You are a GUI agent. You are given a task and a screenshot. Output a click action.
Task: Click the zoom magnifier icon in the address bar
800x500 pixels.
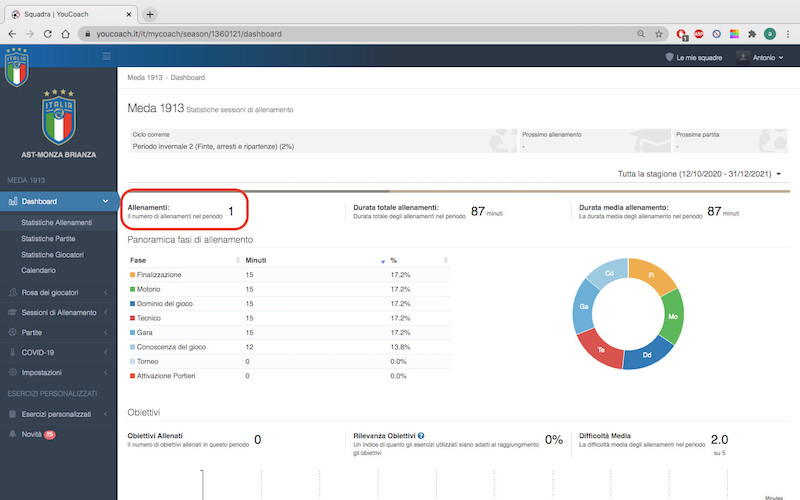click(x=641, y=34)
